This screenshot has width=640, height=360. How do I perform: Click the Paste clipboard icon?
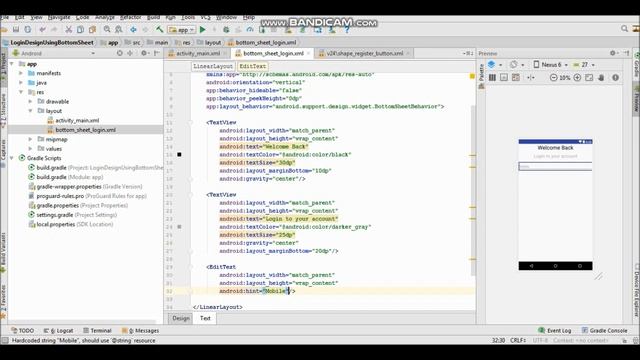(x=93, y=29)
